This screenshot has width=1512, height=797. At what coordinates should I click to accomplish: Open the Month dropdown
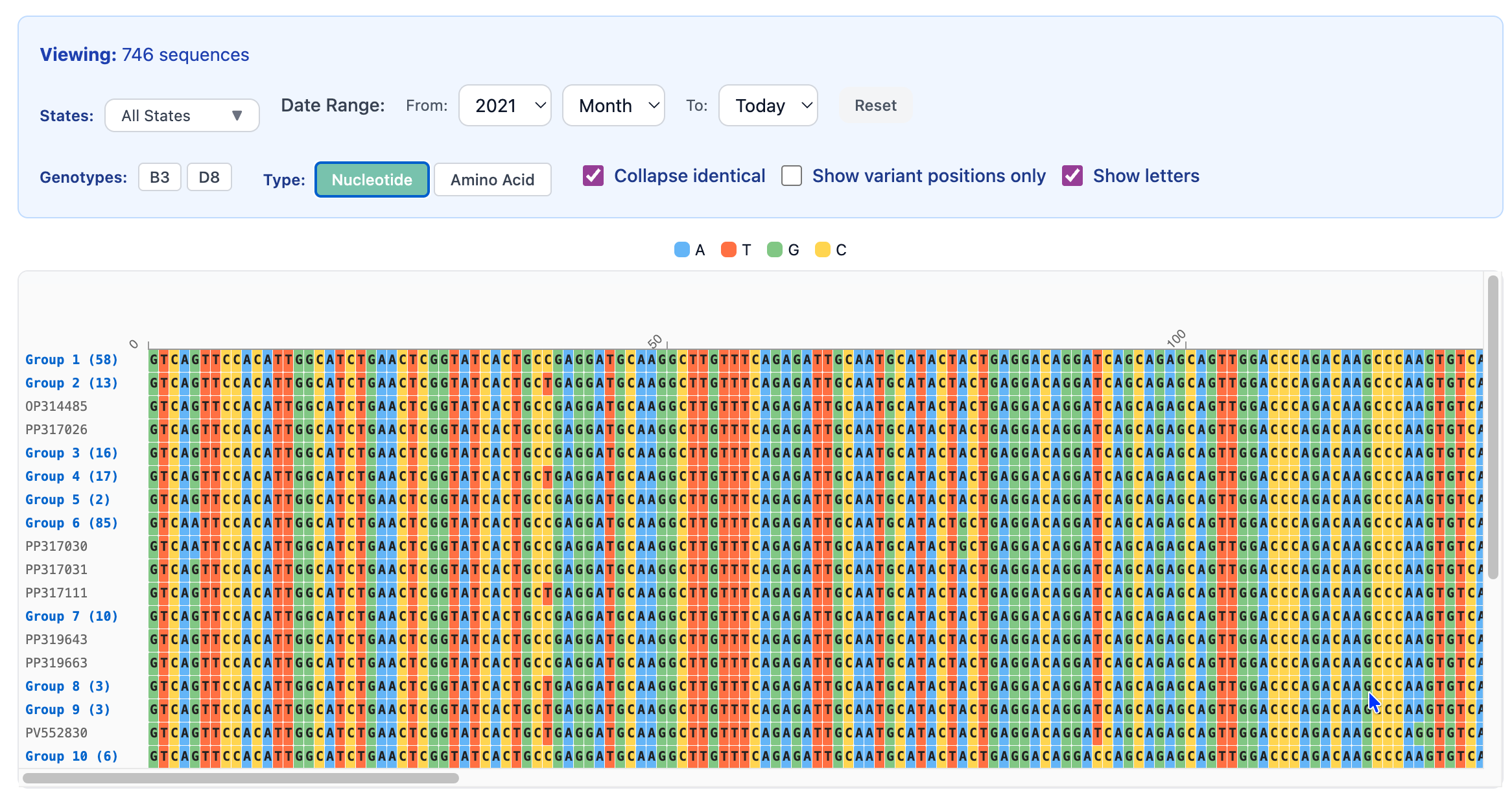613,105
